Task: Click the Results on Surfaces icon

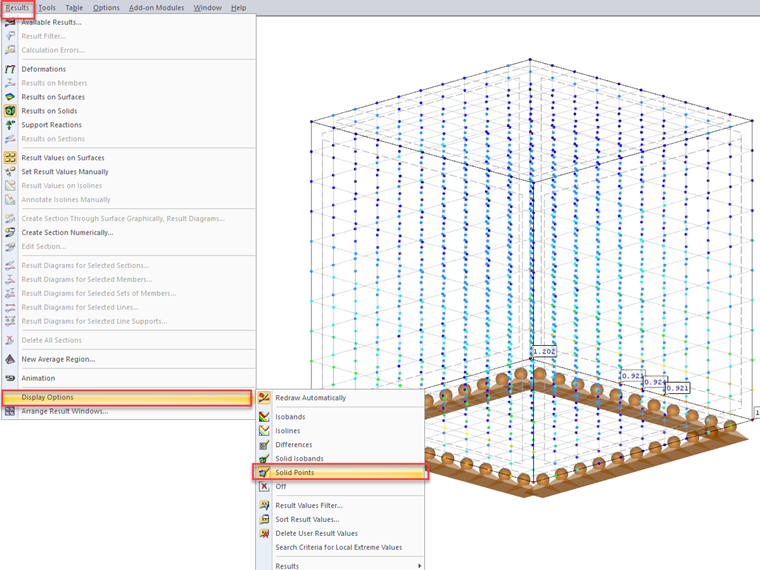Action: pyautogui.click(x=10, y=97)
